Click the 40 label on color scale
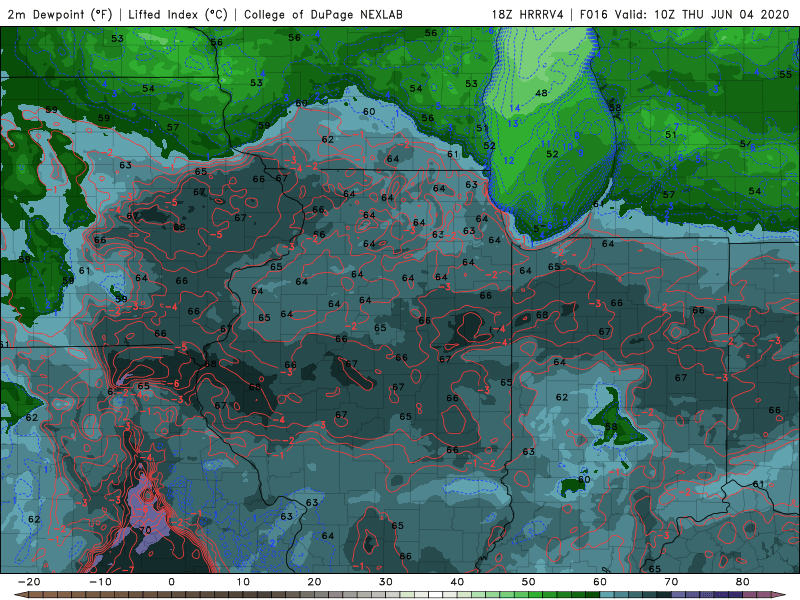The height and width of the screenshot is (600, 800). click(x=457, y=582)
